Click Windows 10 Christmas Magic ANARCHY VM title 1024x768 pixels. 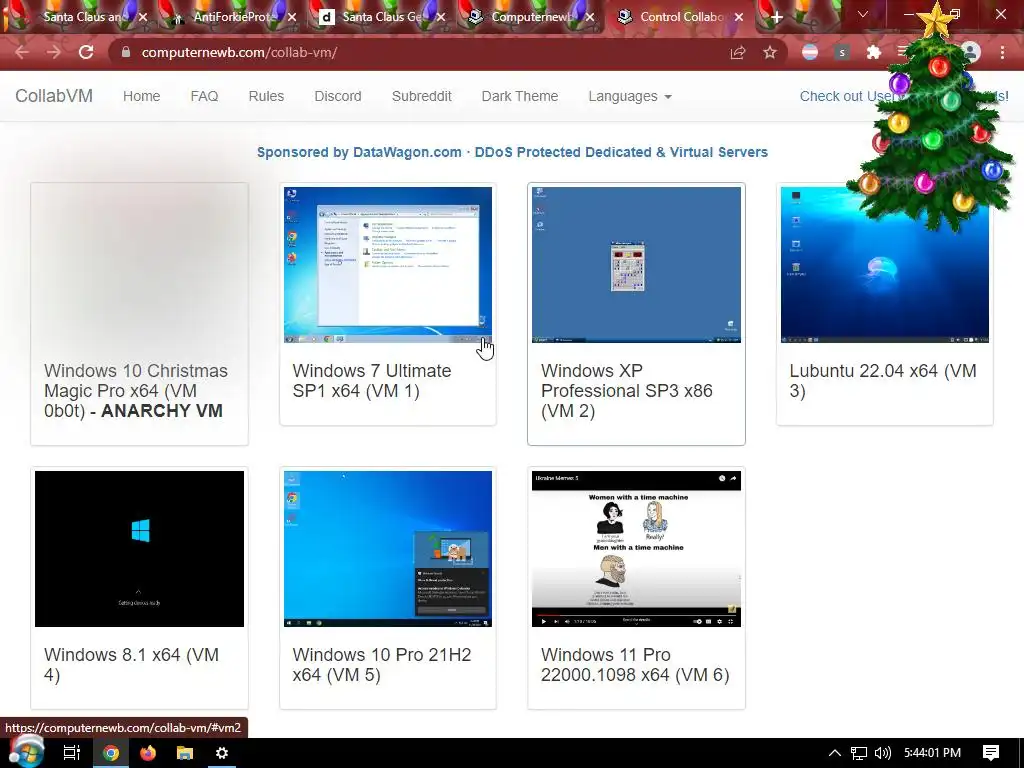136,391
